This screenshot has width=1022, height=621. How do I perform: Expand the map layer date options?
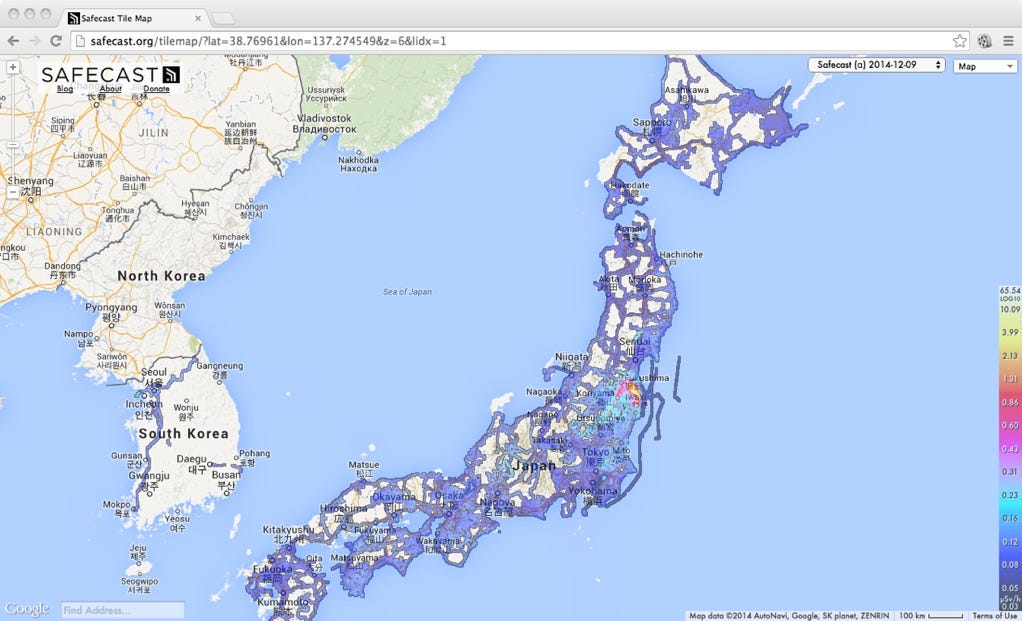(x=937, y=64)
